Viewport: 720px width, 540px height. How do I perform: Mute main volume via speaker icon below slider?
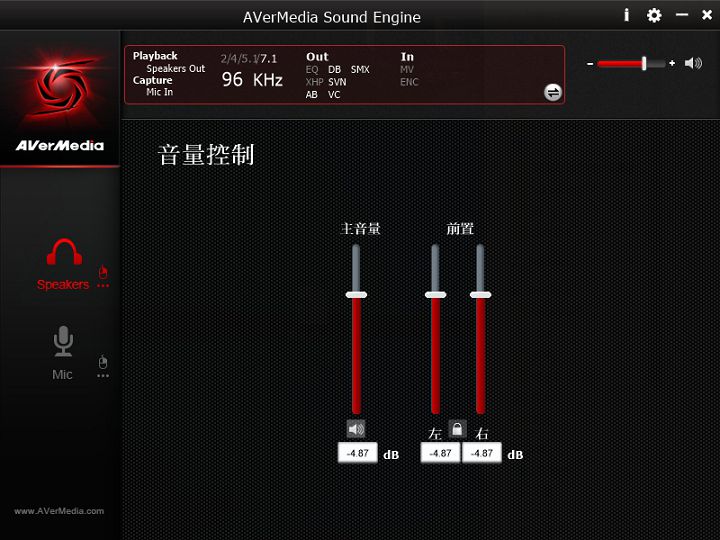(356, 429)
